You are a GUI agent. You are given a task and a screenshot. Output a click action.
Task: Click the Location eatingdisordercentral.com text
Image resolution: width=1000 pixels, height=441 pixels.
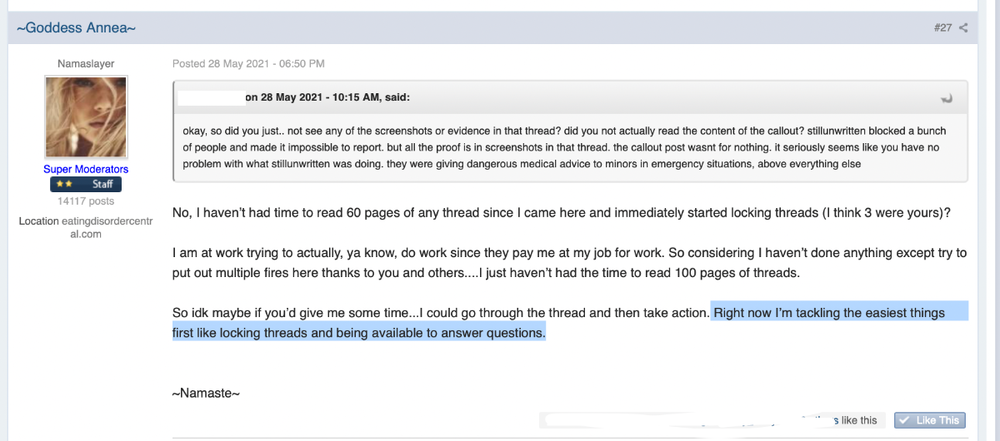(x=85, y=228)
